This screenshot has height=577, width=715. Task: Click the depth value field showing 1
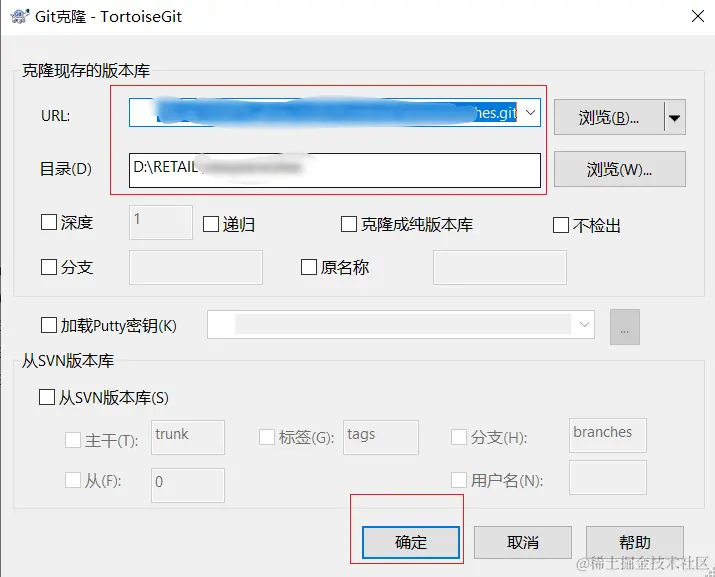(161, 222)
